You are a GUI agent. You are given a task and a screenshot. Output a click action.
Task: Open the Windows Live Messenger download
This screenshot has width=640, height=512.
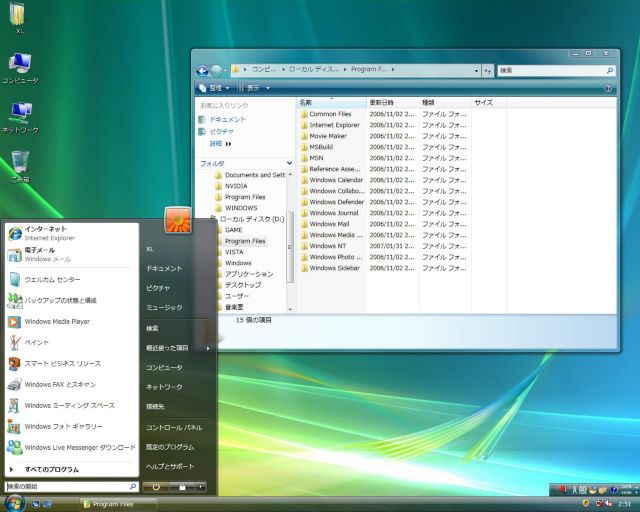click(x=71, y=448)
